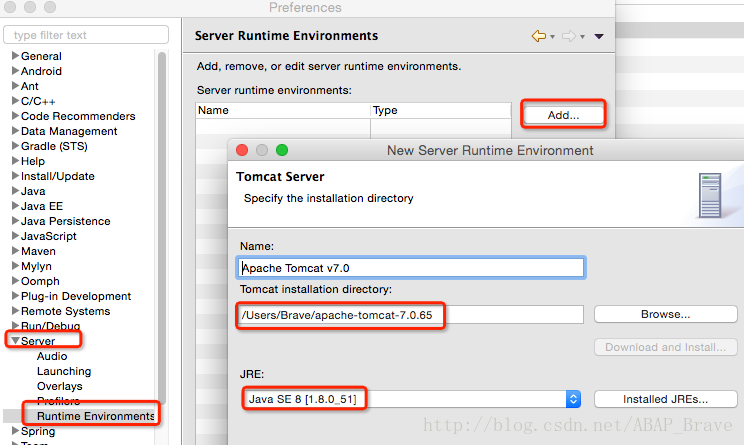Close the New Server Runtime Environment dialog
This screenshot has width=744, height=445.
242,150
